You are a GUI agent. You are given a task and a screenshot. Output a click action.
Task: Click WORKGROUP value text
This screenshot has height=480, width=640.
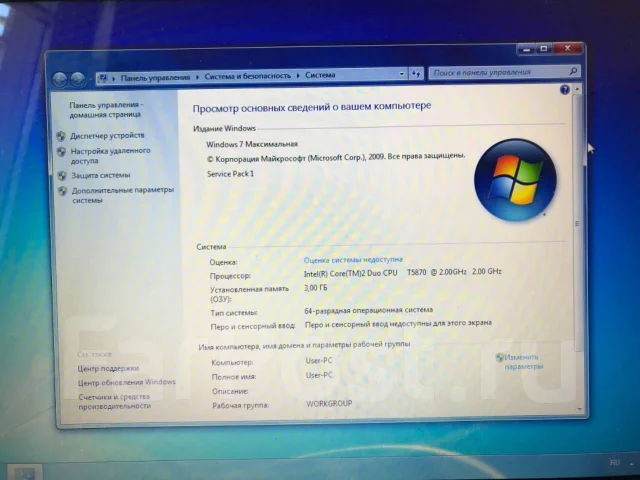point(329,403)
